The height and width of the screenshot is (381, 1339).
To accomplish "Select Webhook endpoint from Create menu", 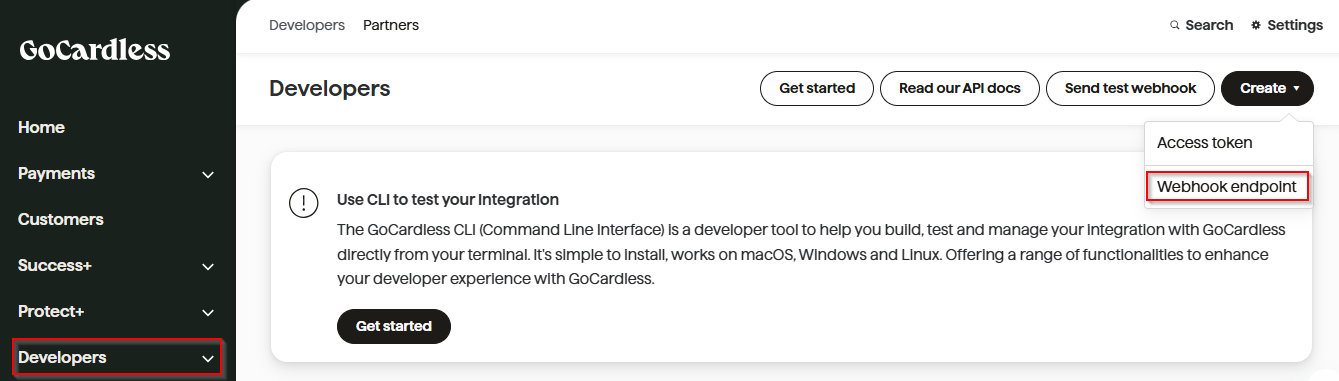I will coord(1227,186).
